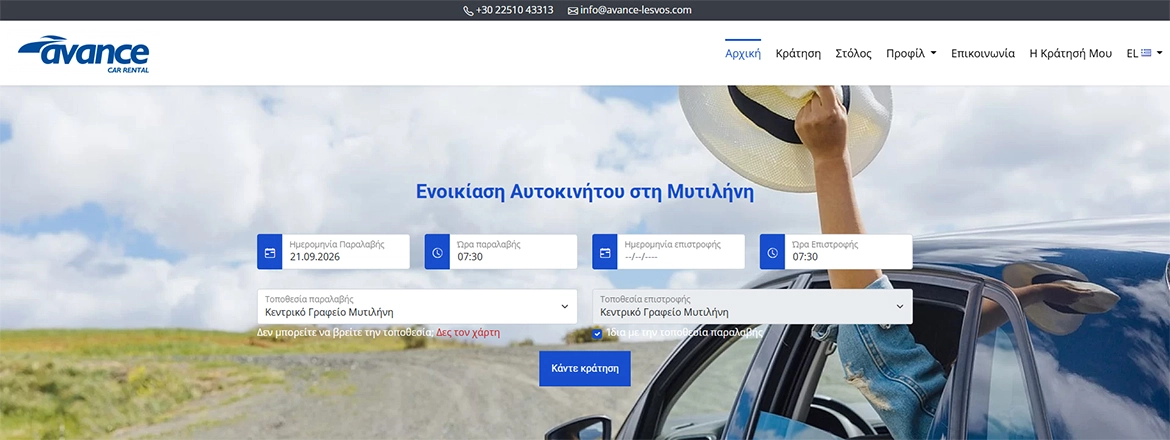Open the Επικοινωνία page
Screen dimensions: 1170x440
983,54
